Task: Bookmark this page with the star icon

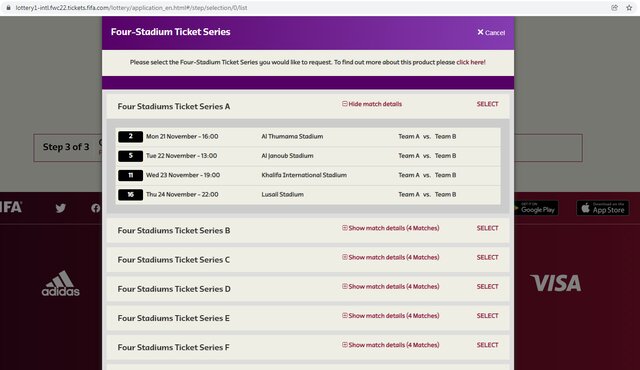Action: point(629,8)
